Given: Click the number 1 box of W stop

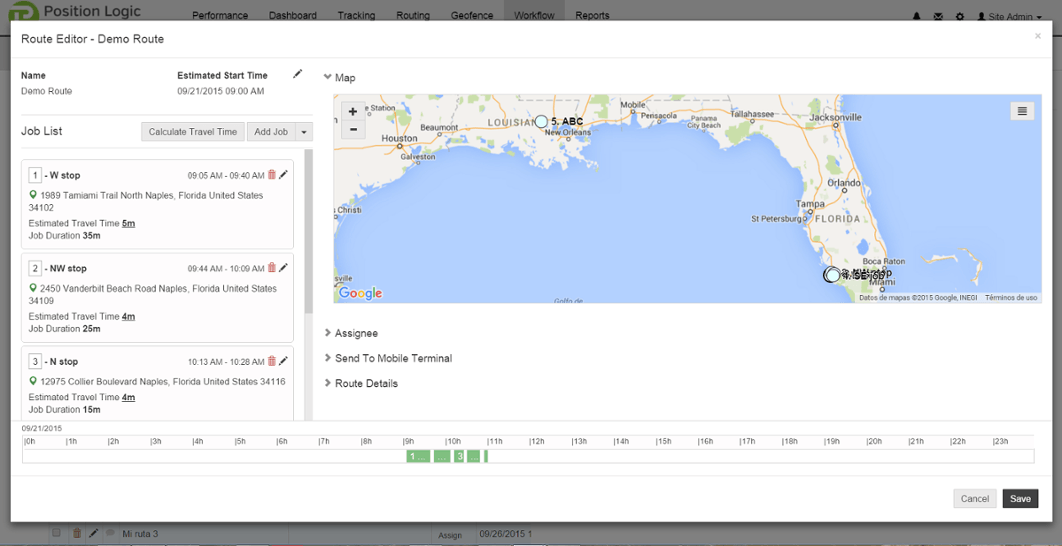Looking at the screenshot, I should click(35, 175).
